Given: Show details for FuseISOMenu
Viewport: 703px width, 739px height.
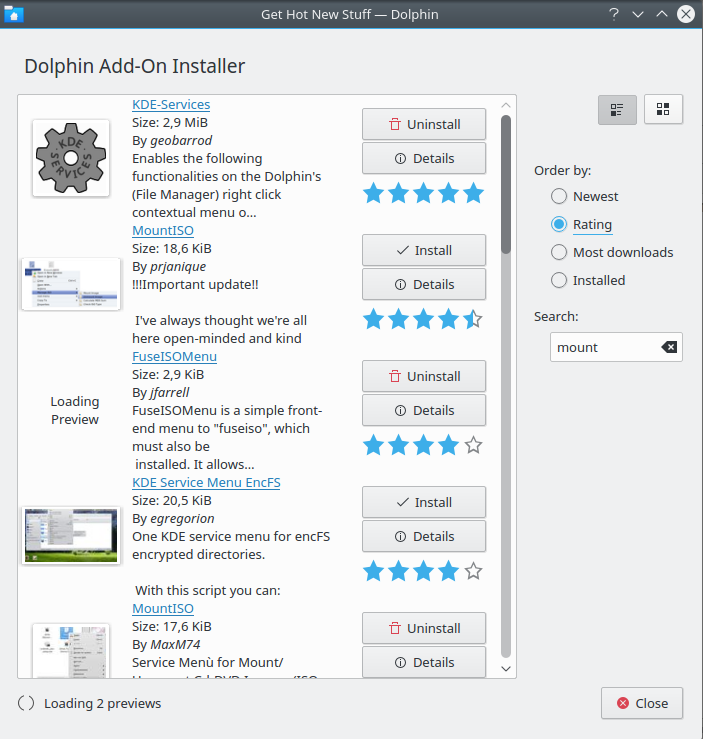Looking at the screenshot, I should (424, 411).
